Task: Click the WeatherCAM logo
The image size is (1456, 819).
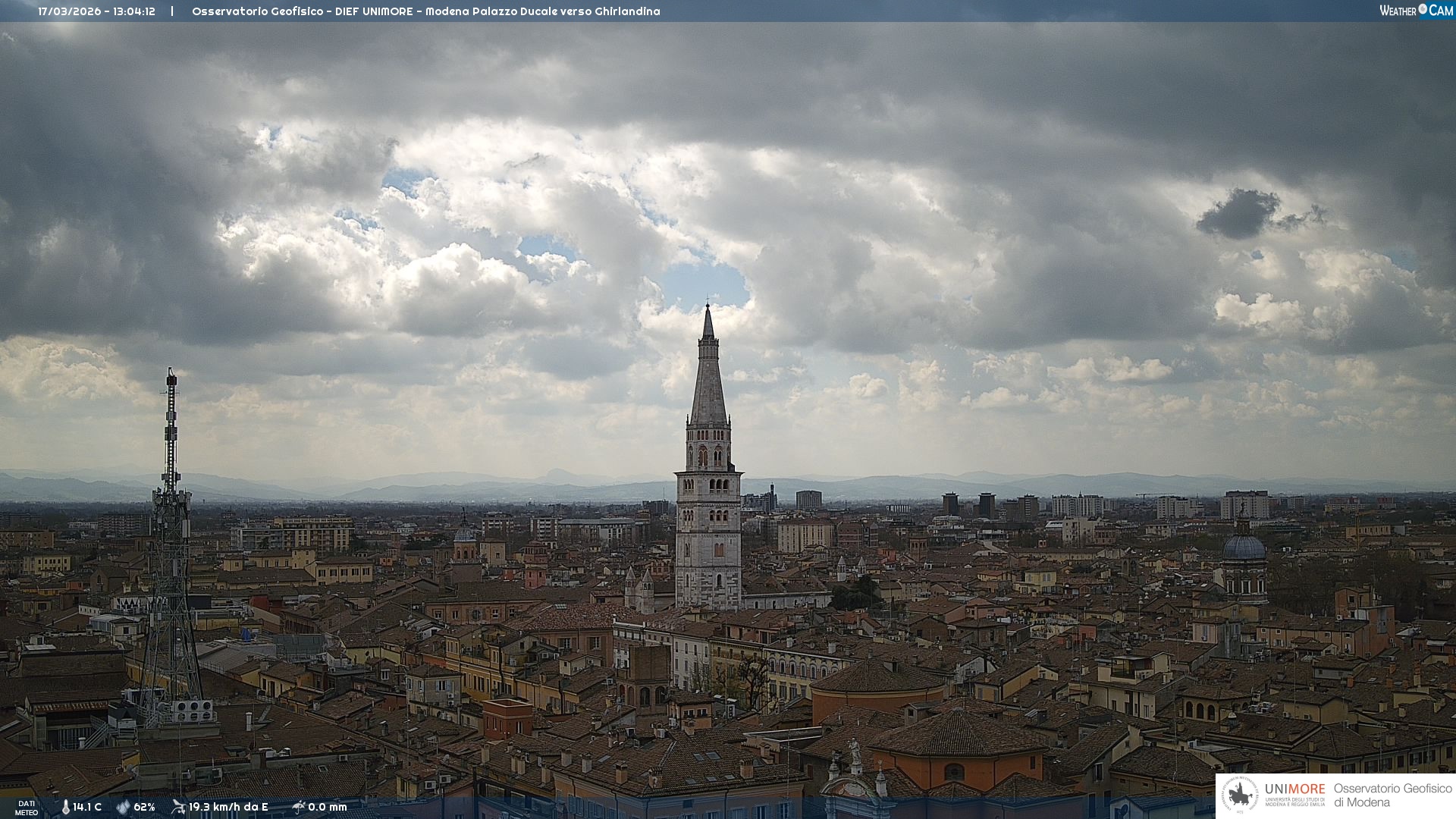Action: click(1416, 11)
